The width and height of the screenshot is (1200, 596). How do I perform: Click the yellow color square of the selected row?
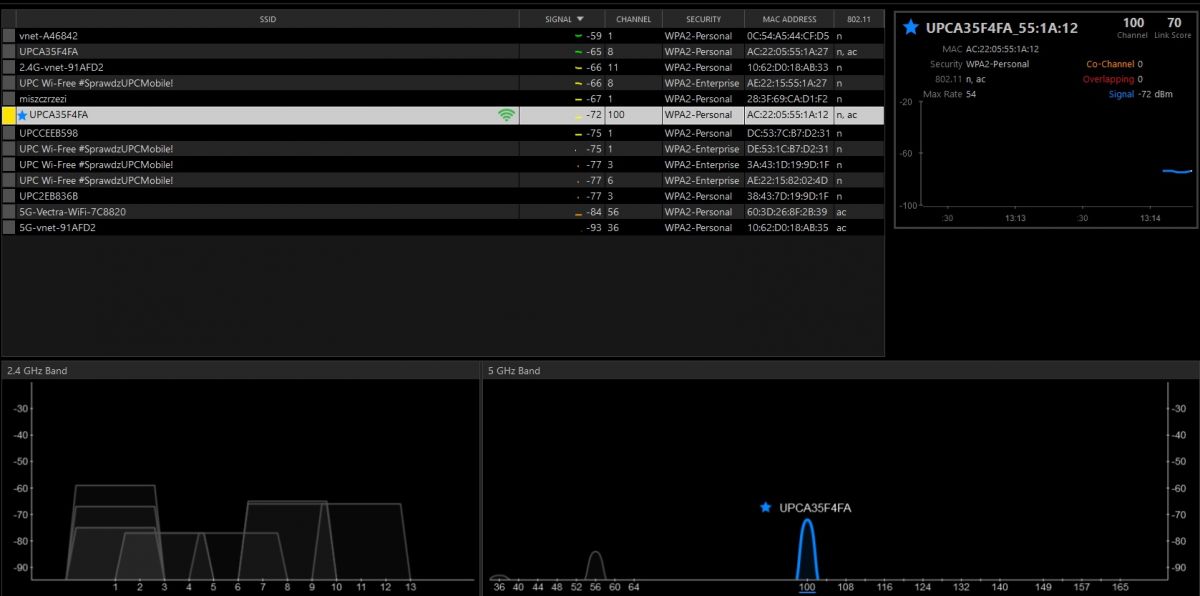9,115
